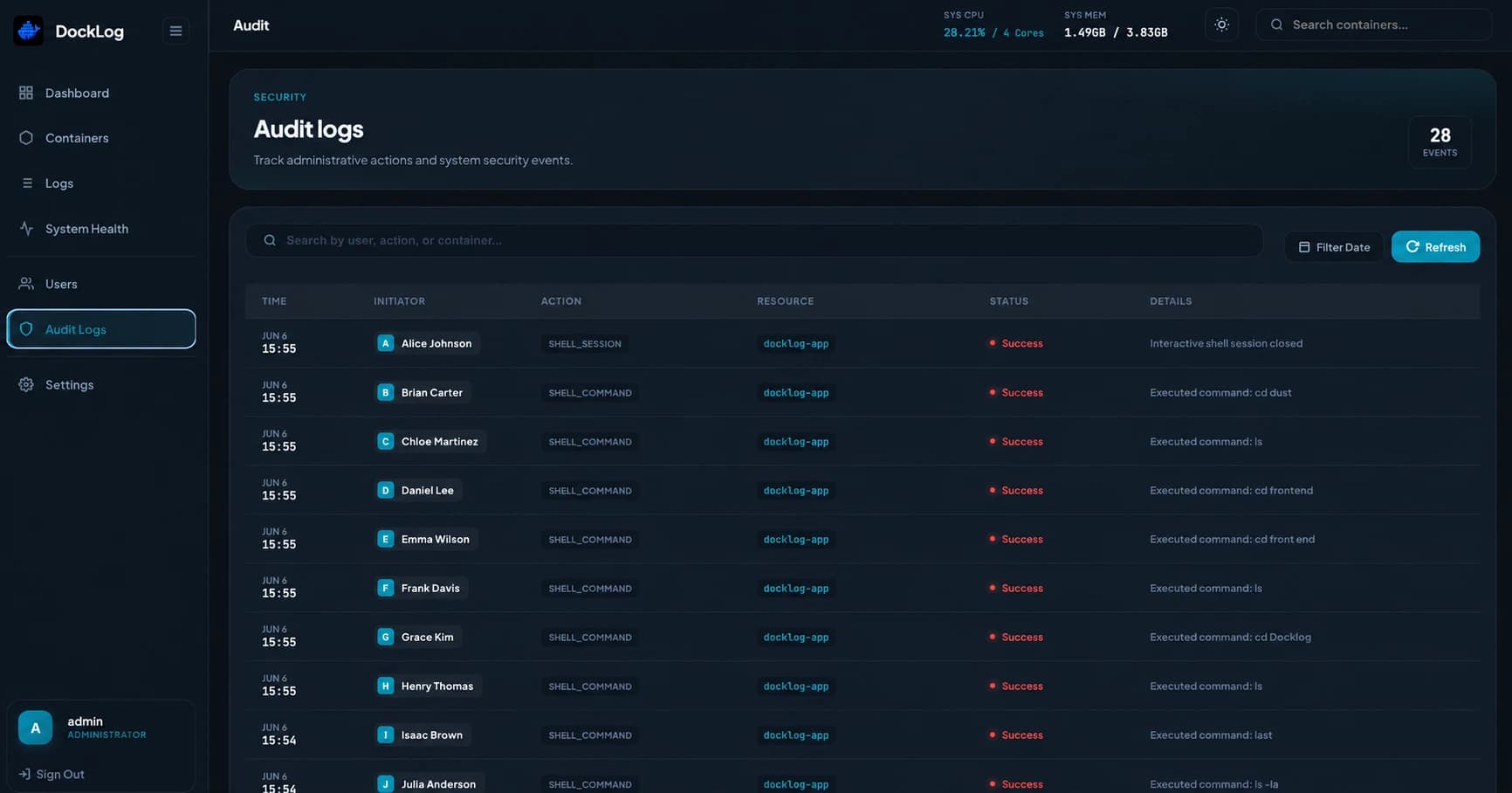The image size is (1512, 793).
Task: Click the Sign Out arrow icon
Action: click(24, 774)
